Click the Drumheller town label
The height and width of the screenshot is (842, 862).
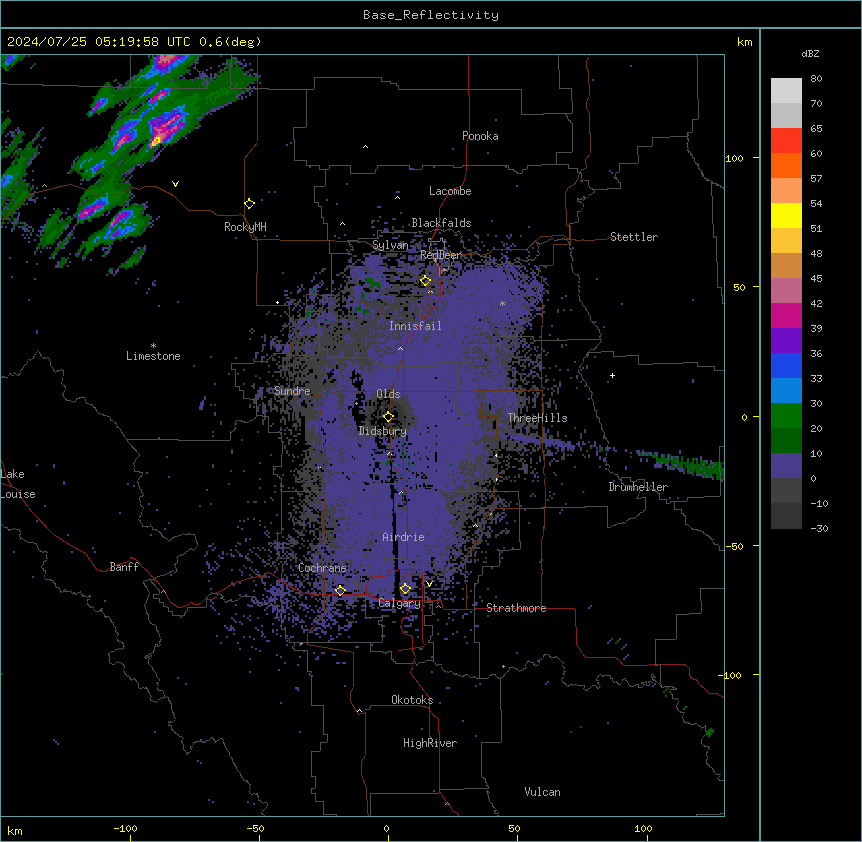(x=638, y=487)
